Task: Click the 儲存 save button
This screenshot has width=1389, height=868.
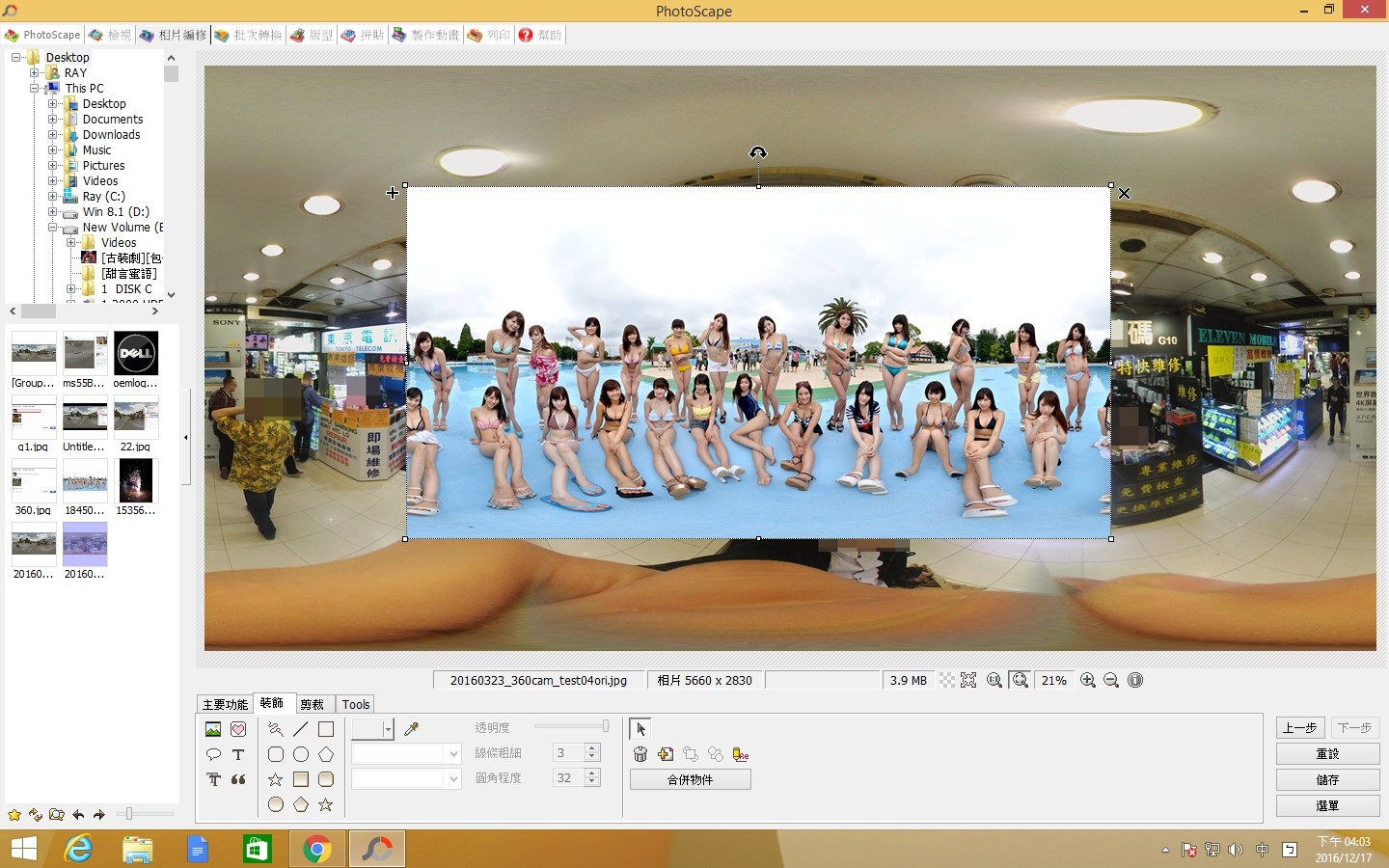Action: coord(1327,779)
